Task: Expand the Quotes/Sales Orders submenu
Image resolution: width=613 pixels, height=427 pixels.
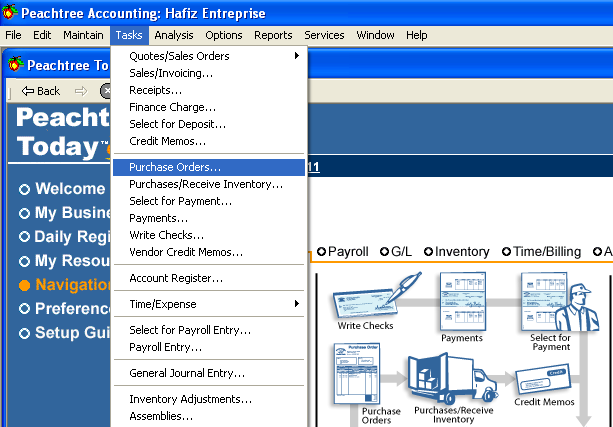Action: pyautogui.click(x=209, y=56)
